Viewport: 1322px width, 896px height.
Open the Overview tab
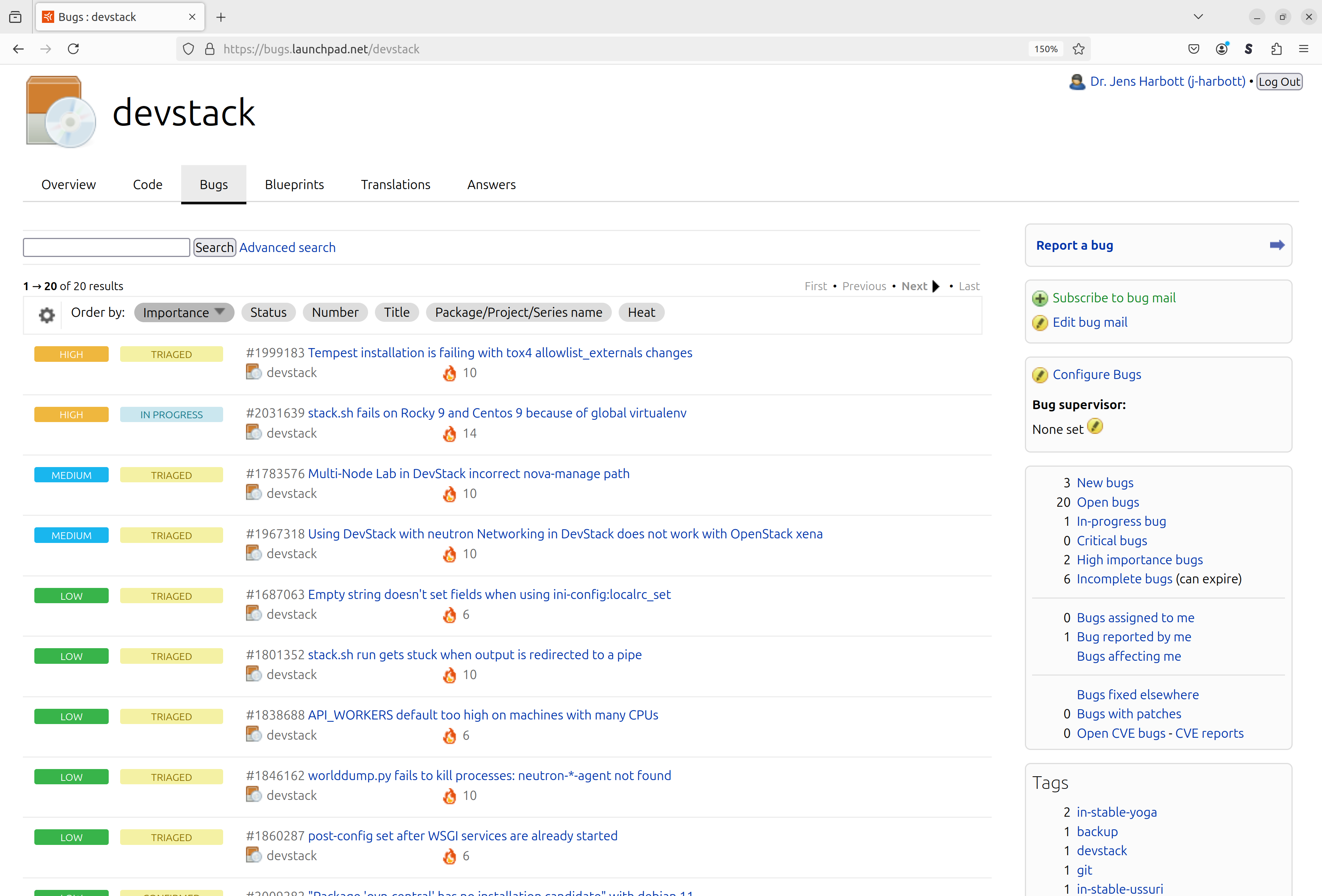68,185
